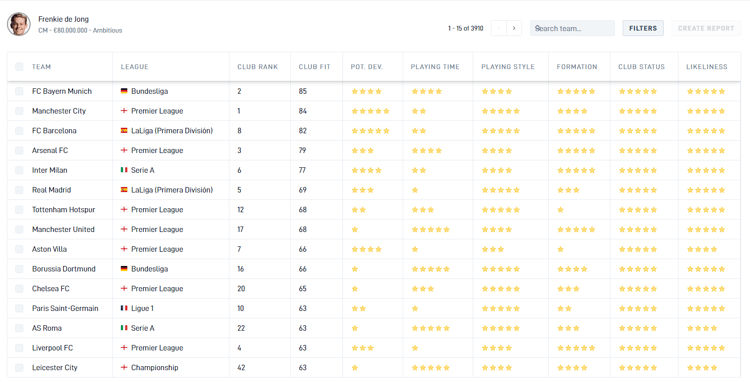Sort by the CLUB RANK column header
750x382 pixels.
coord(257,66)
